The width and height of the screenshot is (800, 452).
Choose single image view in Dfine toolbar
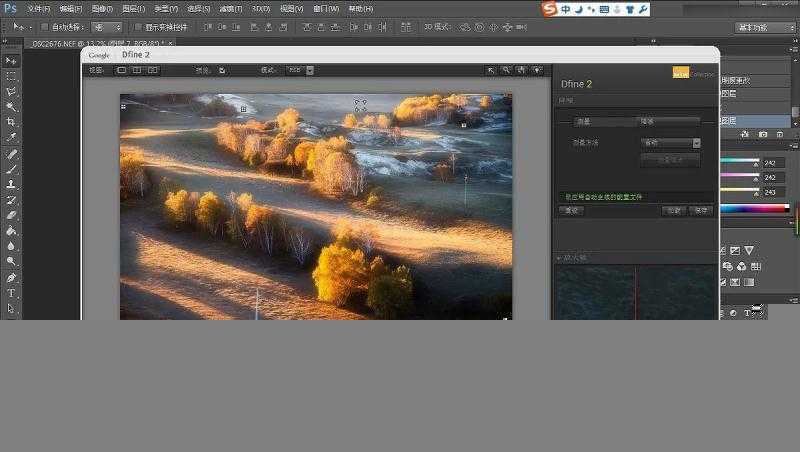pyautogui.click(x=121, y=70)
